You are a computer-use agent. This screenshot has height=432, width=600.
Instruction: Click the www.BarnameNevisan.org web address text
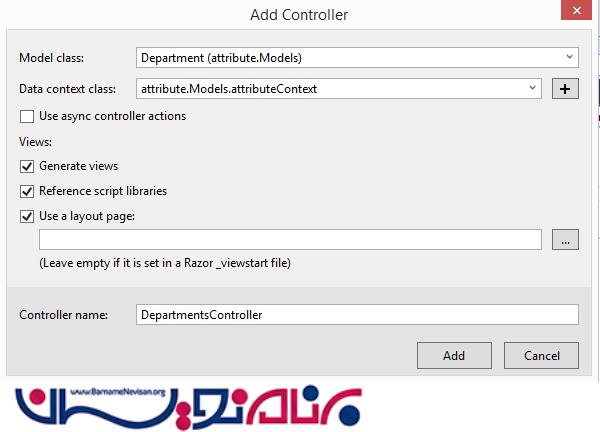point(118,392)
